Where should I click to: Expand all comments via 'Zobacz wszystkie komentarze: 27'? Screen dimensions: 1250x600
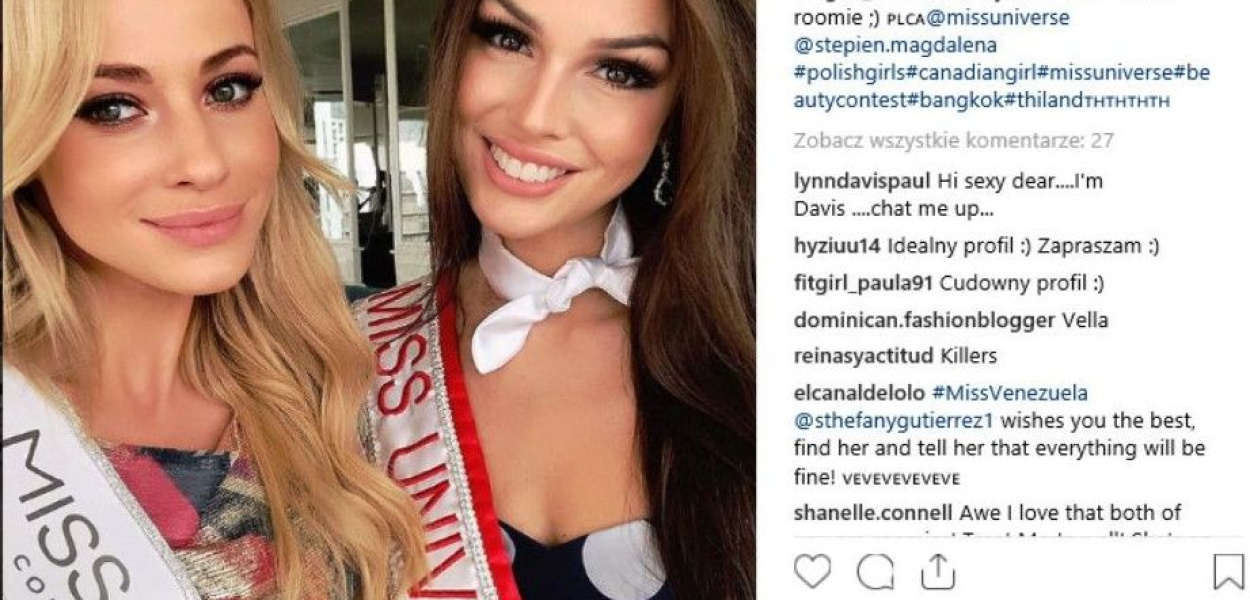click(x=953, y=141)
